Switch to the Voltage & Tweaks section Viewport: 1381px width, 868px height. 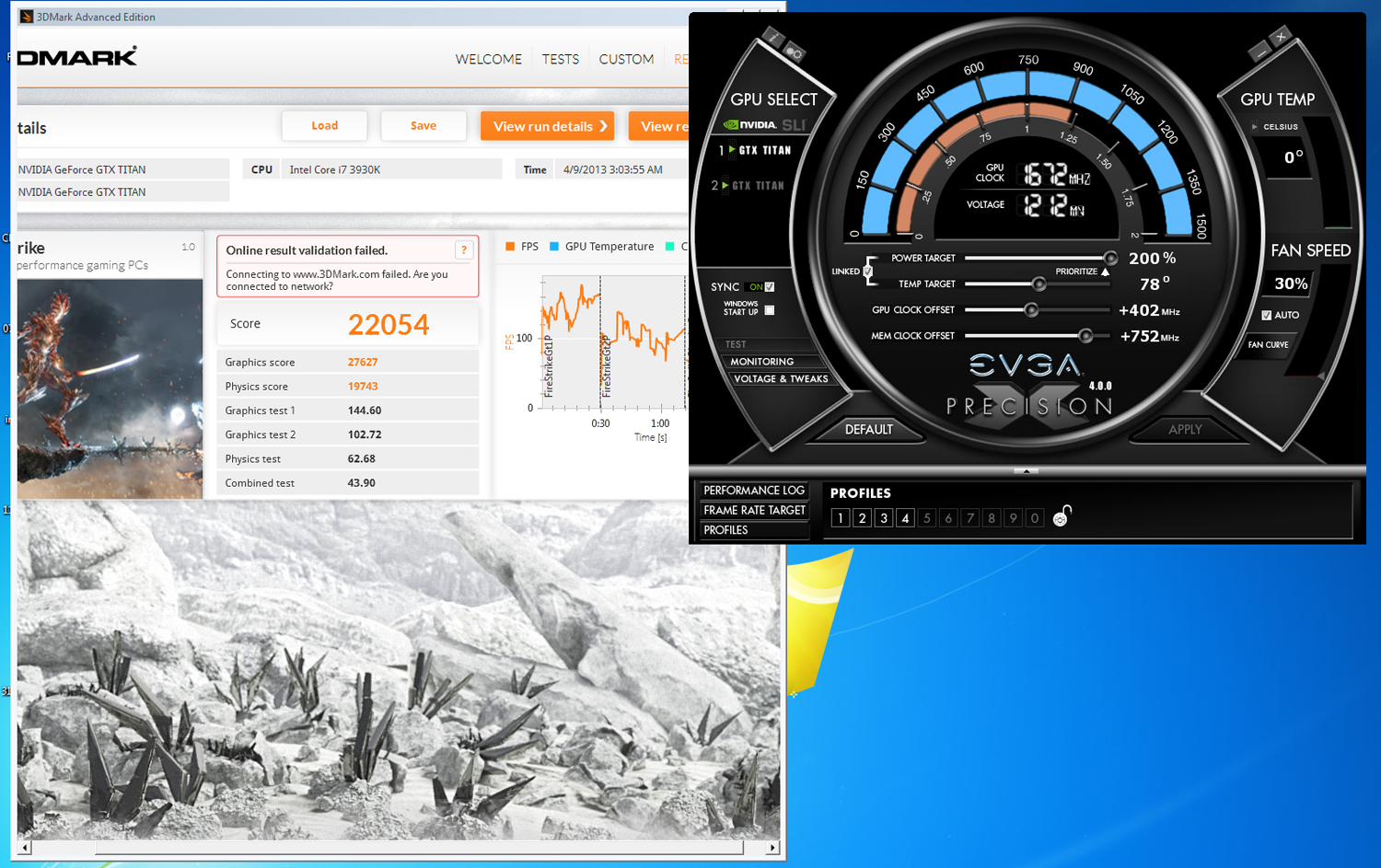pyautogui.click(x=782, y=378)
